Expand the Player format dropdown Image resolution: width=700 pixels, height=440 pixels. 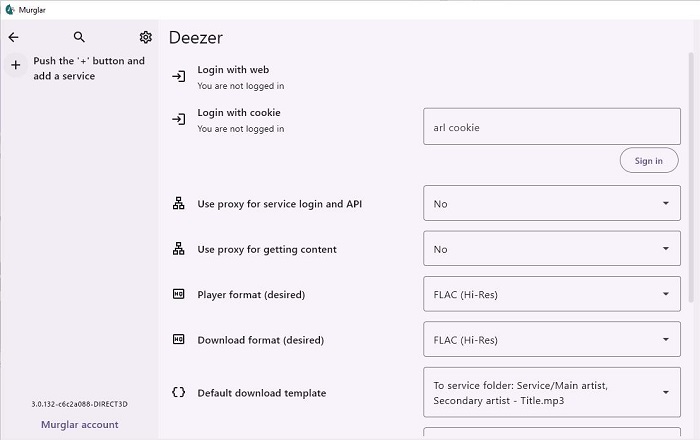[x=552, y=294]
